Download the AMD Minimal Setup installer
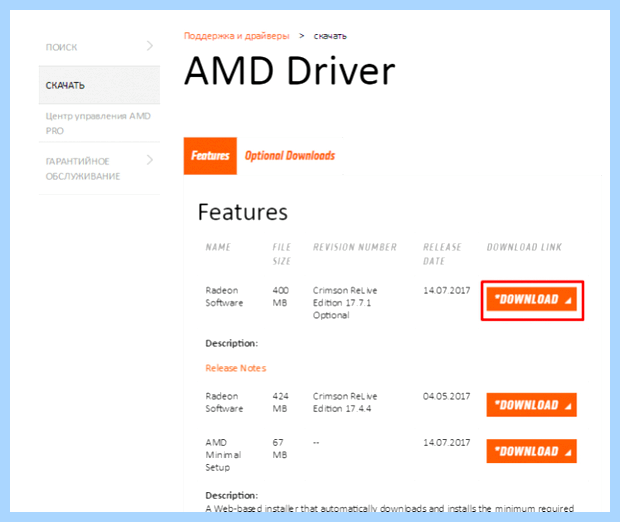The width and height of the screenshot is (620, 522). click(531, 451)
